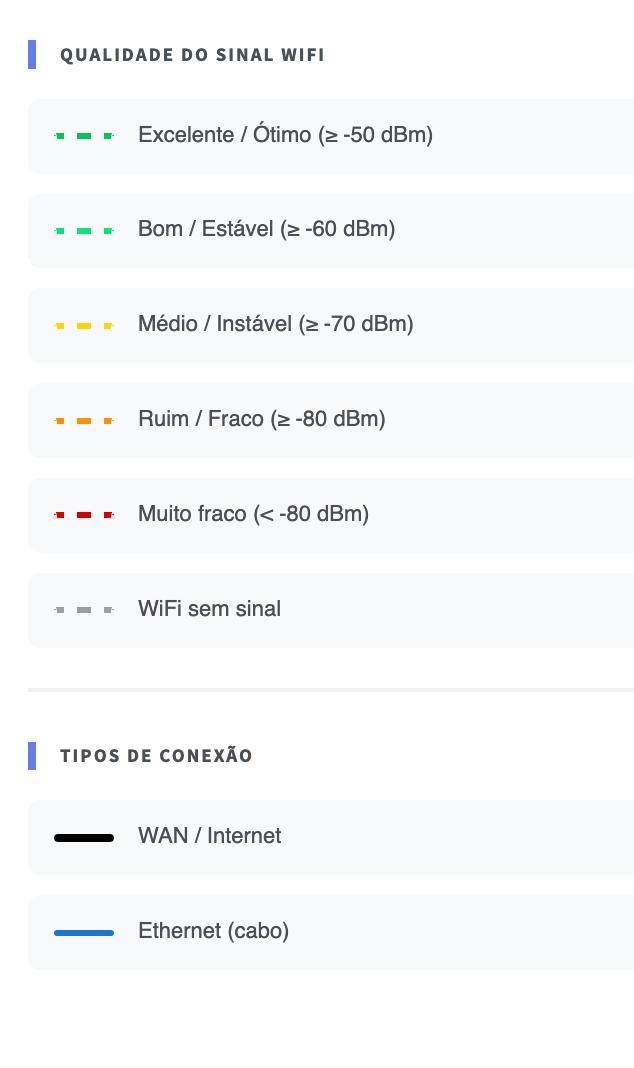The height and width of the screenshot is (1068, 634).
Task: Click the Excelente / Ótimo (≥ -50 dBm) label
Action: 285,135
